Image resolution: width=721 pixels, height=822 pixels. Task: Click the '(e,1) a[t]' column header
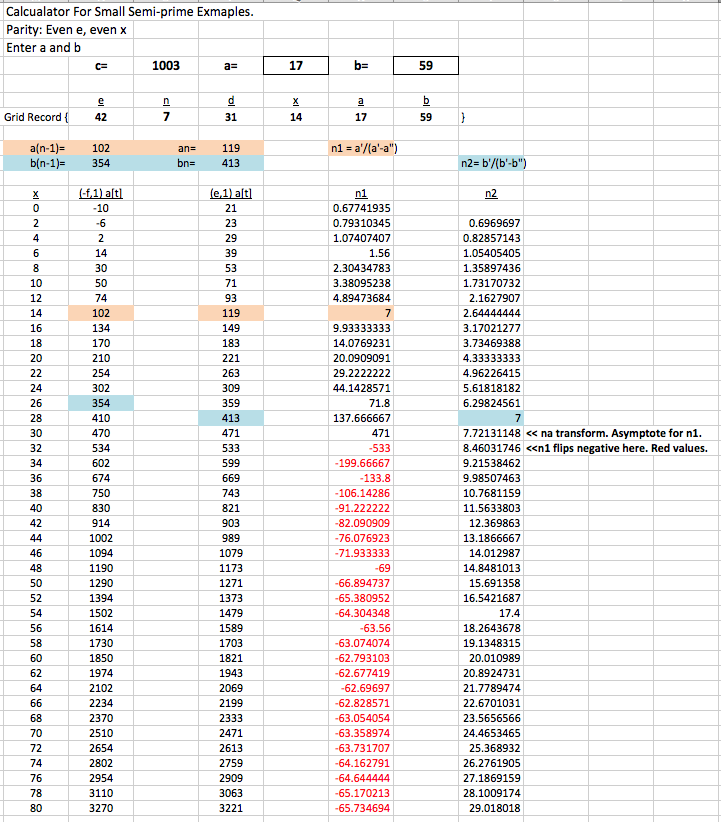click(x=231, y=193)
